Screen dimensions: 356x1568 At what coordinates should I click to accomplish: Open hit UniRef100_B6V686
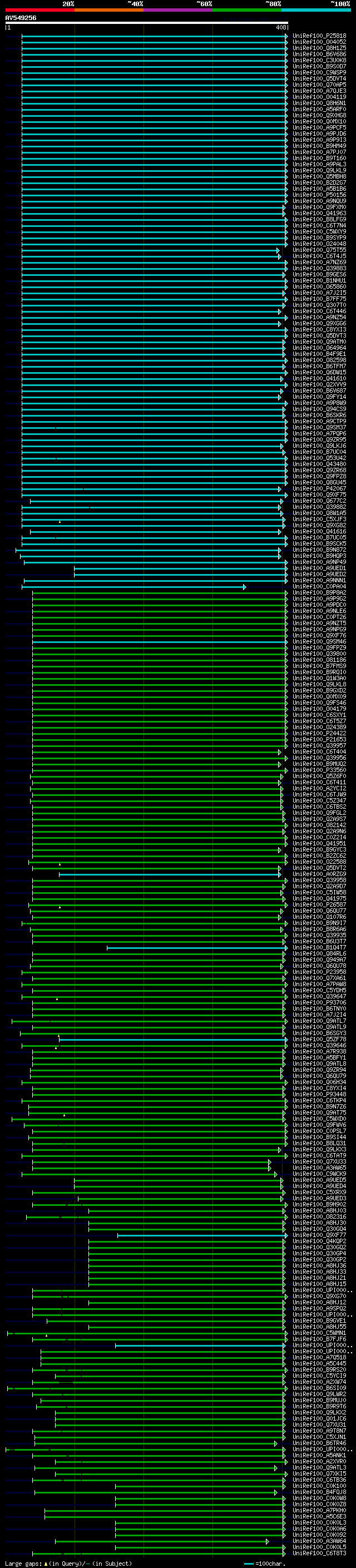(x=319, y=54)
